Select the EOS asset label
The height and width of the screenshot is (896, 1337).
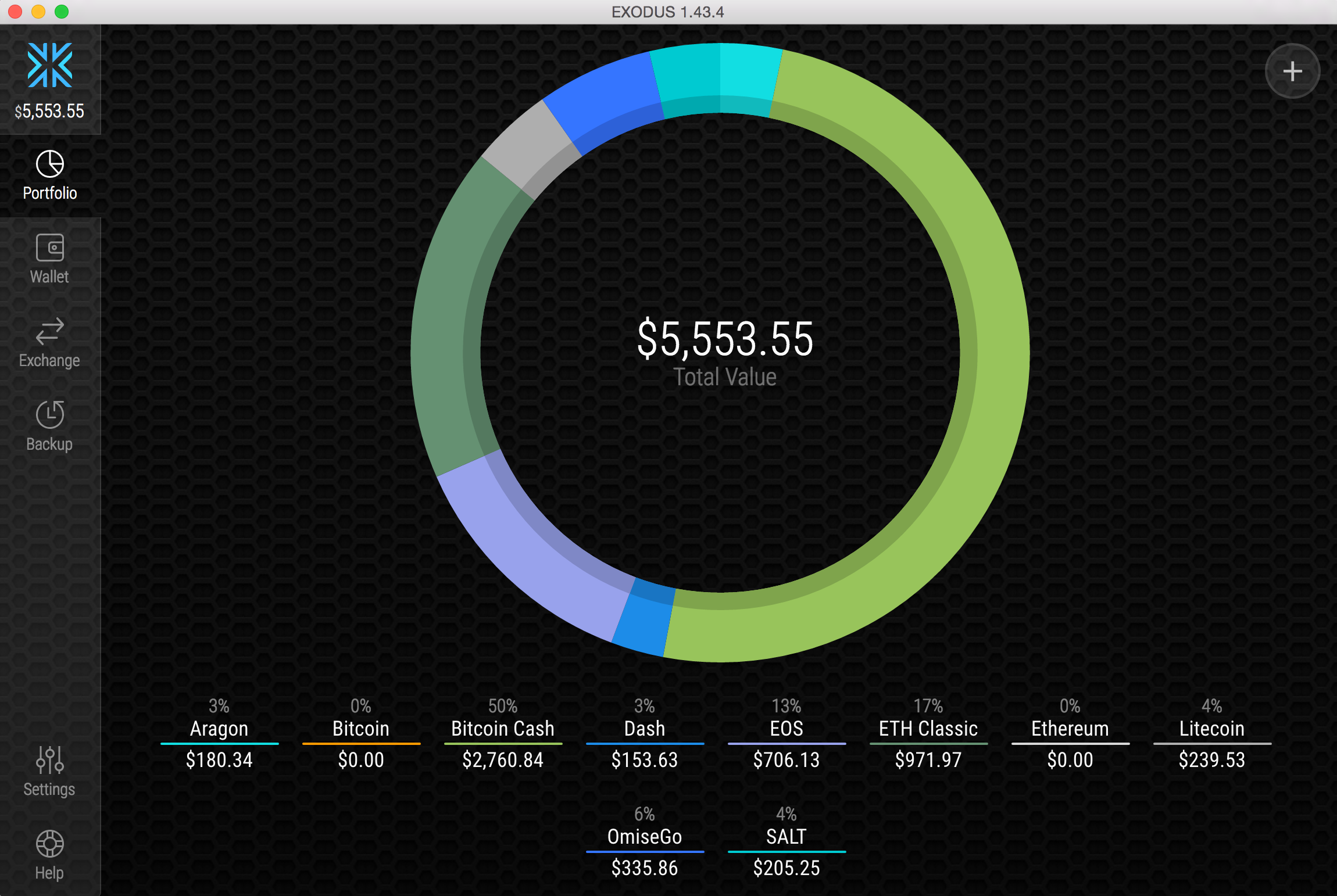[x=787, y=729]
